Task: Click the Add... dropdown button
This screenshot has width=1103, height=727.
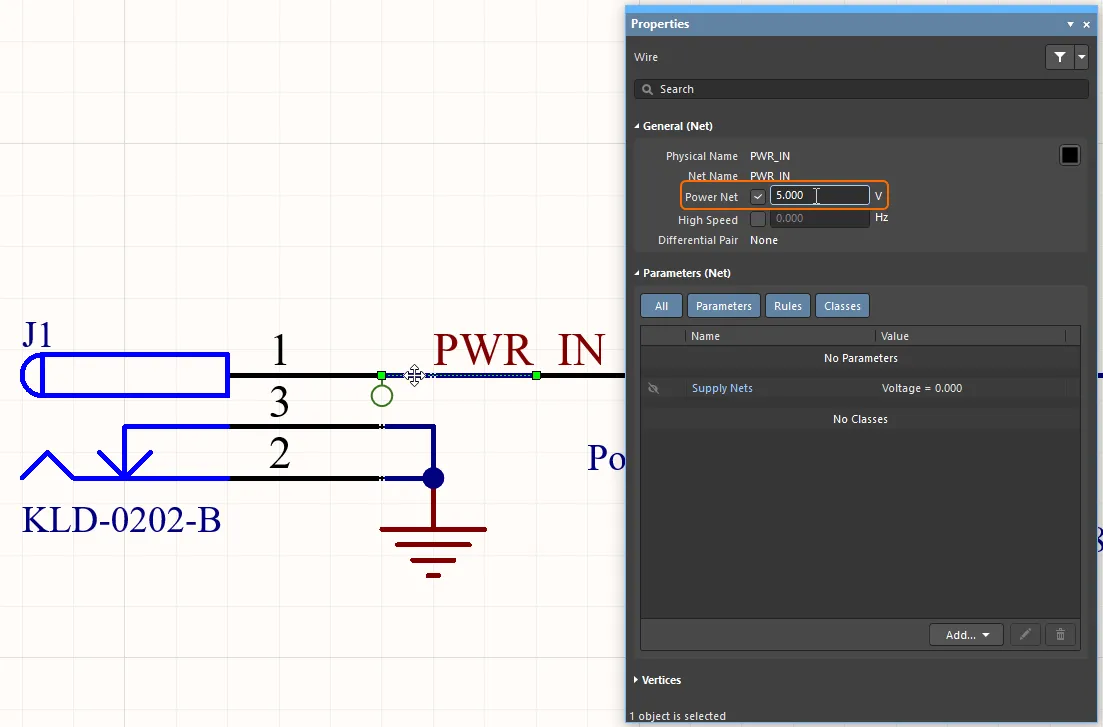Action: 967,635
